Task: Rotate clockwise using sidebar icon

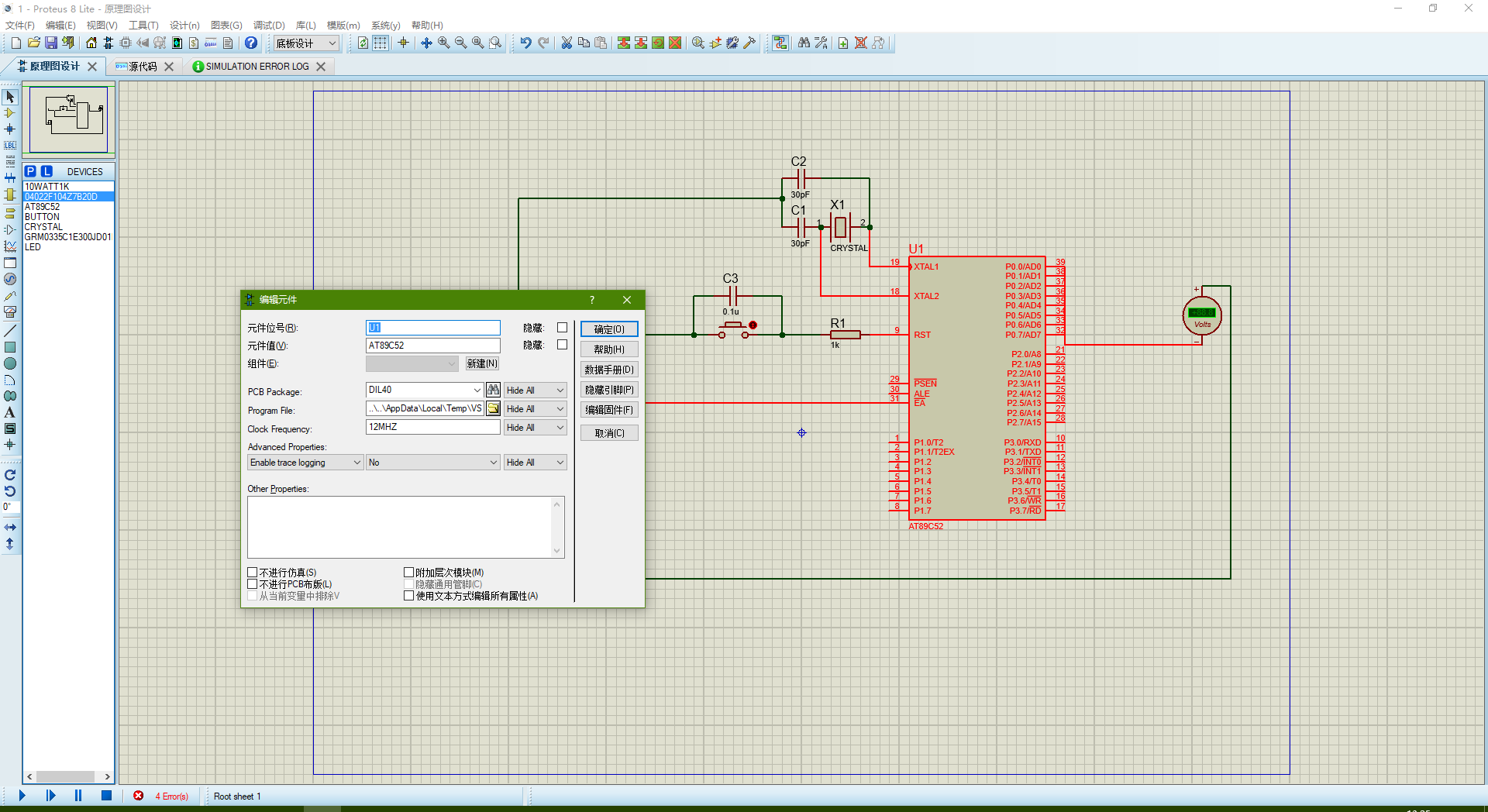Action: tap(10, 475)
